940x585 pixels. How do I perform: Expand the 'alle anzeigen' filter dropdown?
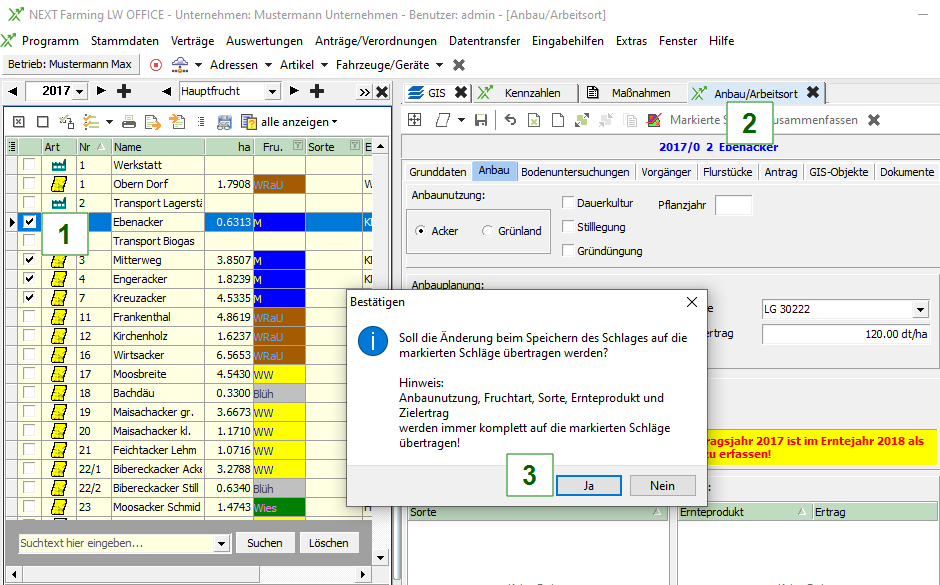click(x=334, y=122)
